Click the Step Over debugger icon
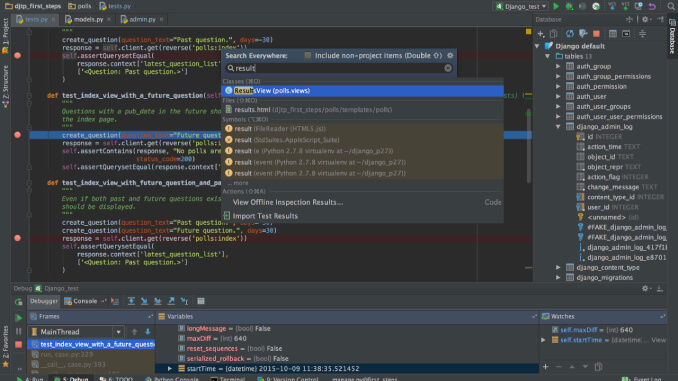The height and width of the screenshot is (381, 678). (x=131, y=301)
